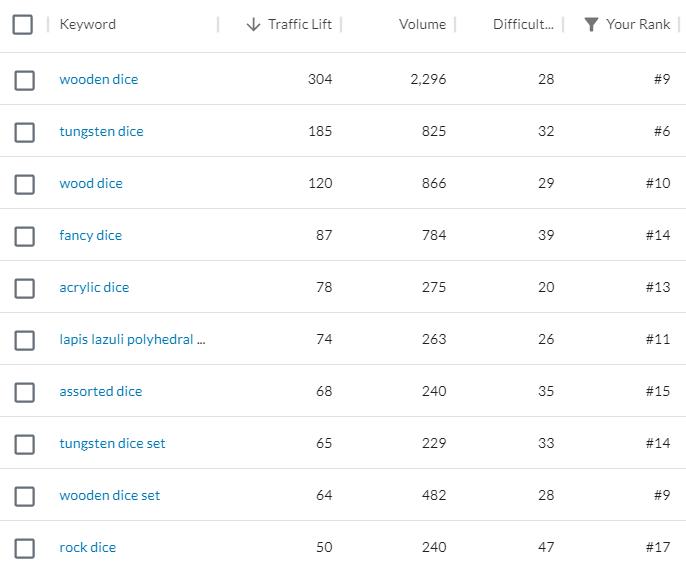Click the wooden dice set link
686x569 pixels.
point(110,495)
